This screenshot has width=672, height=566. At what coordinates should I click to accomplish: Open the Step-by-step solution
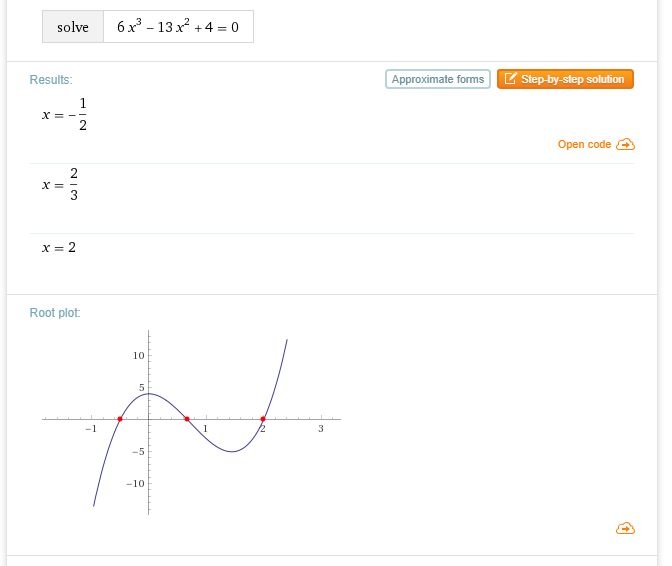(565, 79)
